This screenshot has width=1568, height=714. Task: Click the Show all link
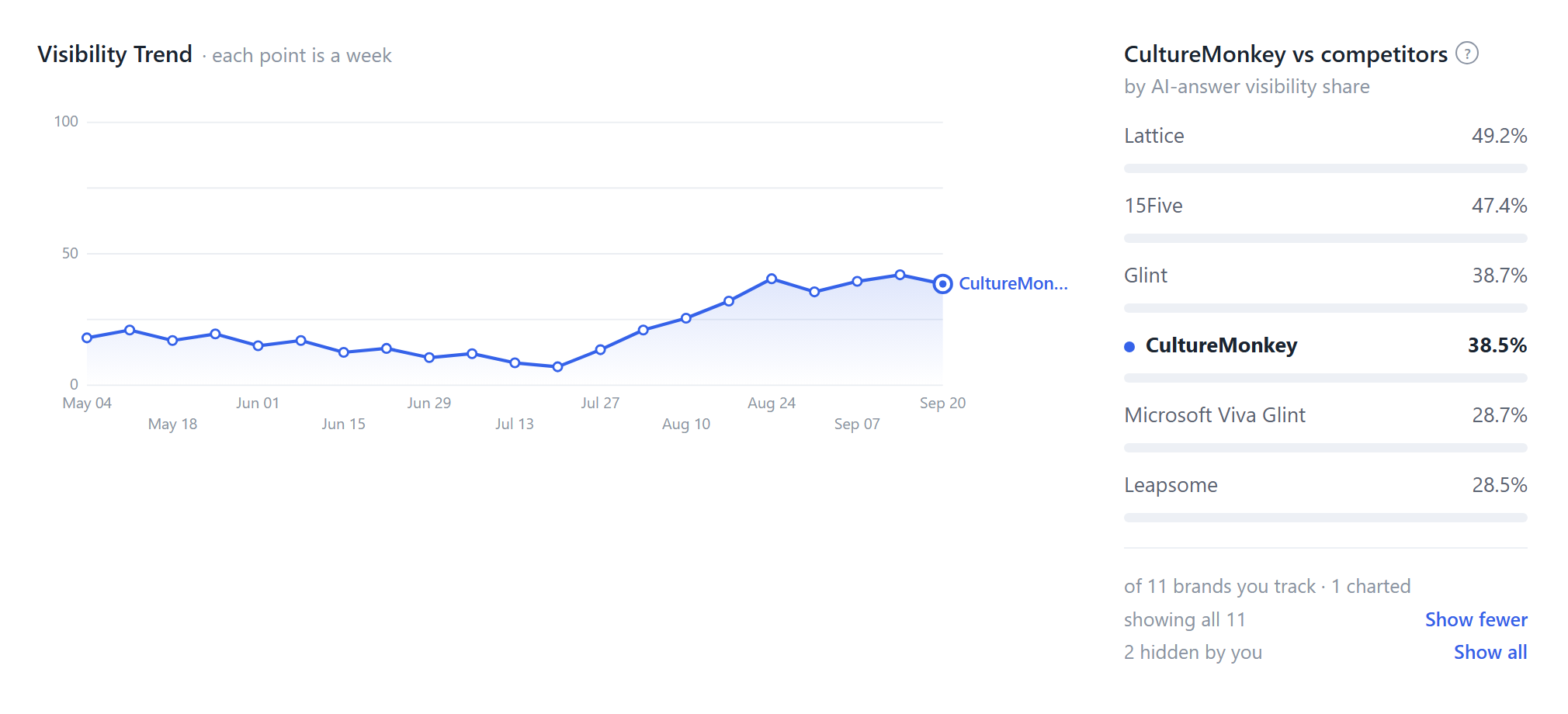pos(1490,652)
